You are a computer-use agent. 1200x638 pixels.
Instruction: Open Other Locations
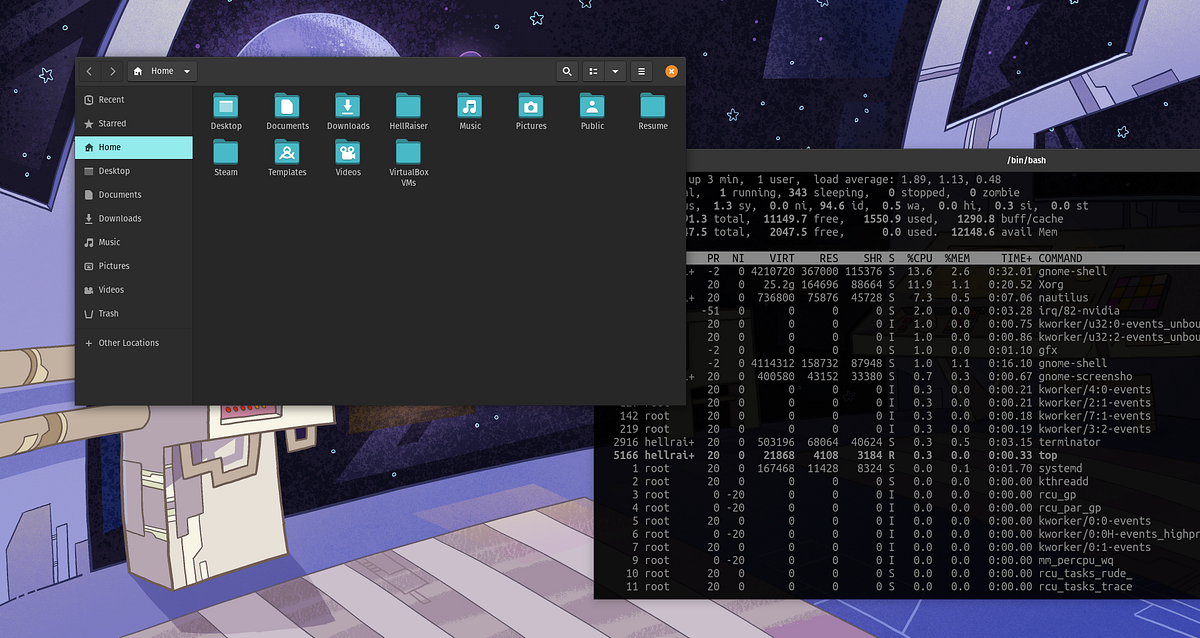125,342
